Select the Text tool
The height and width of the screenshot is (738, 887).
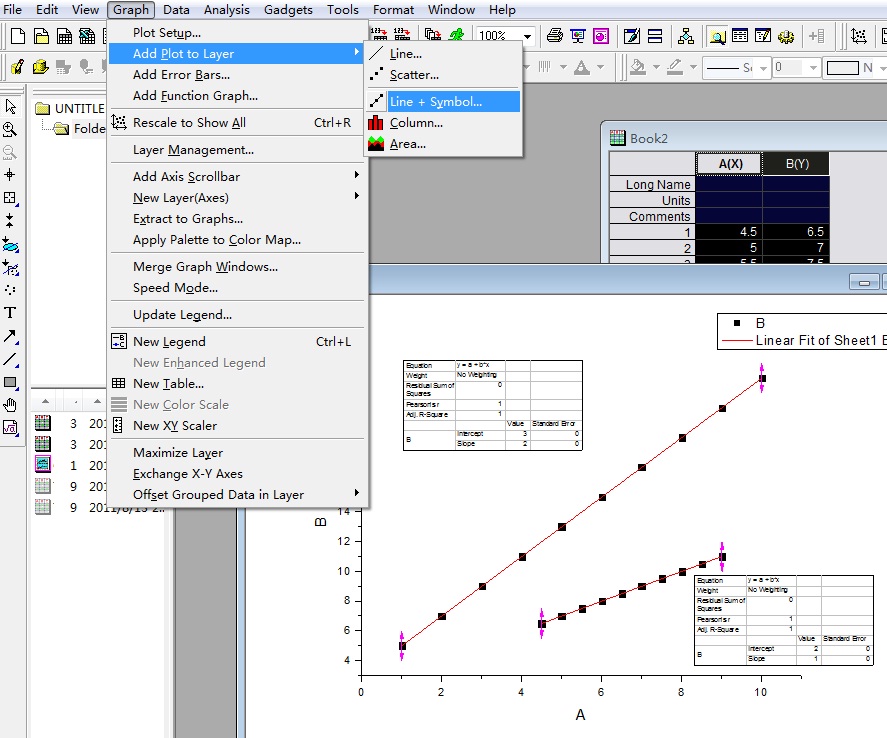(x=10, y=313)
